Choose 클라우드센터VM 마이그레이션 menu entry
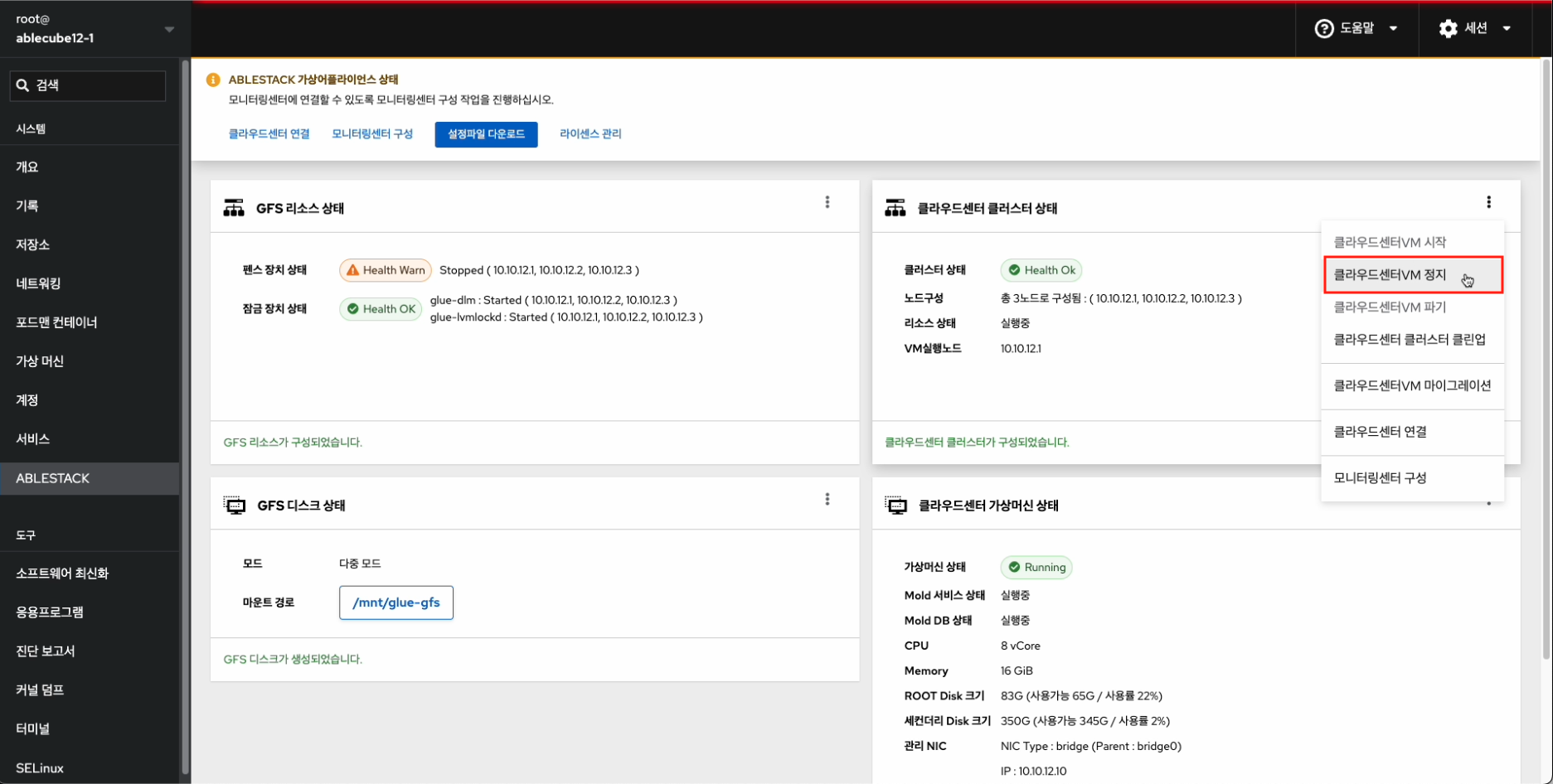The height and width of the screenshot is (784, 1553). [x=1411, y=385]
